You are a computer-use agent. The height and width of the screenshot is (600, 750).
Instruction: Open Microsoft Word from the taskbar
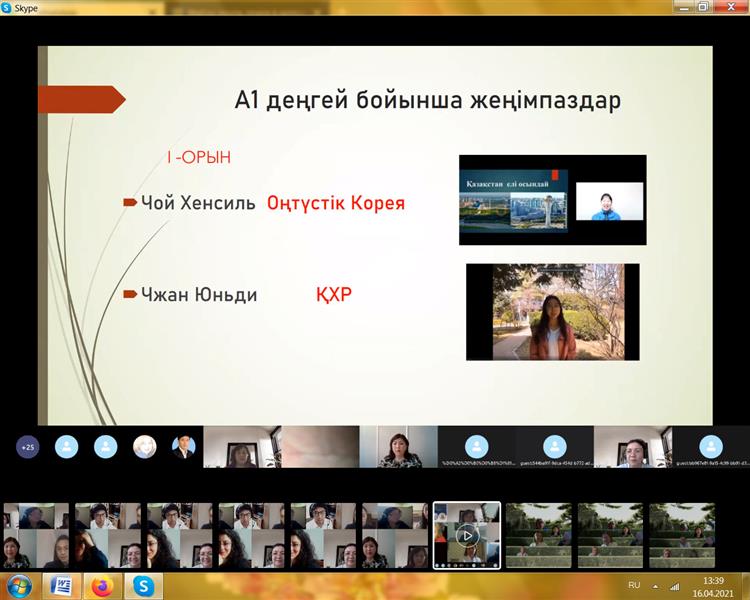click(60, 584)
